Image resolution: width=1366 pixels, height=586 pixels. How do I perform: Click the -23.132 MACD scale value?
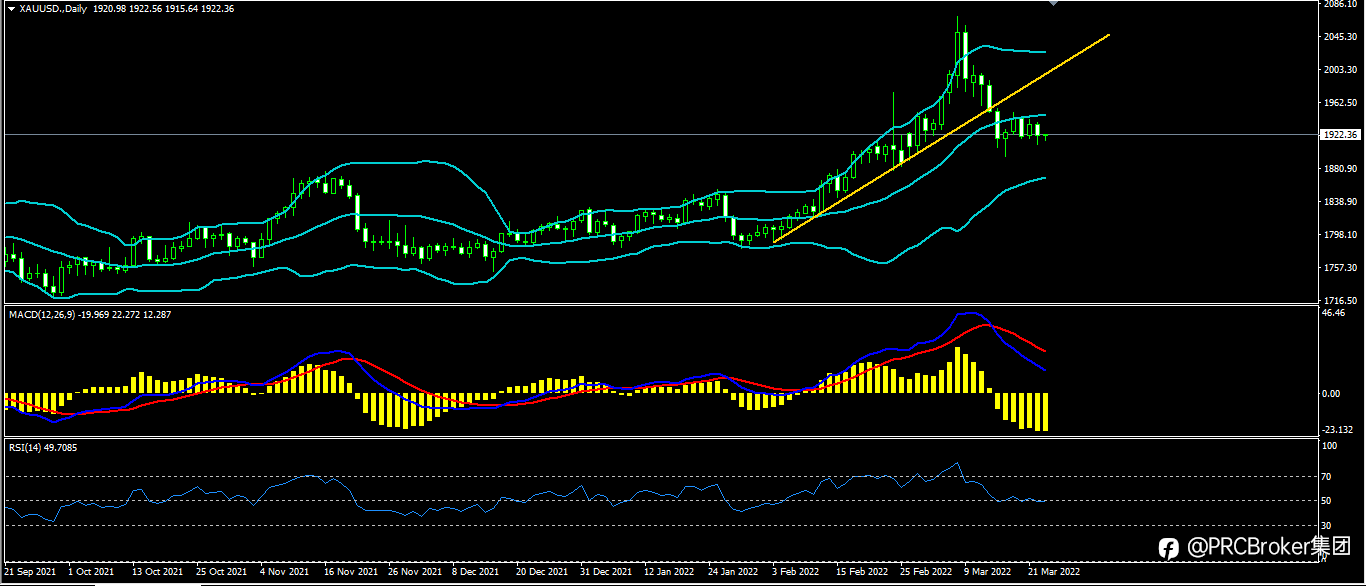click(1337, 430)
